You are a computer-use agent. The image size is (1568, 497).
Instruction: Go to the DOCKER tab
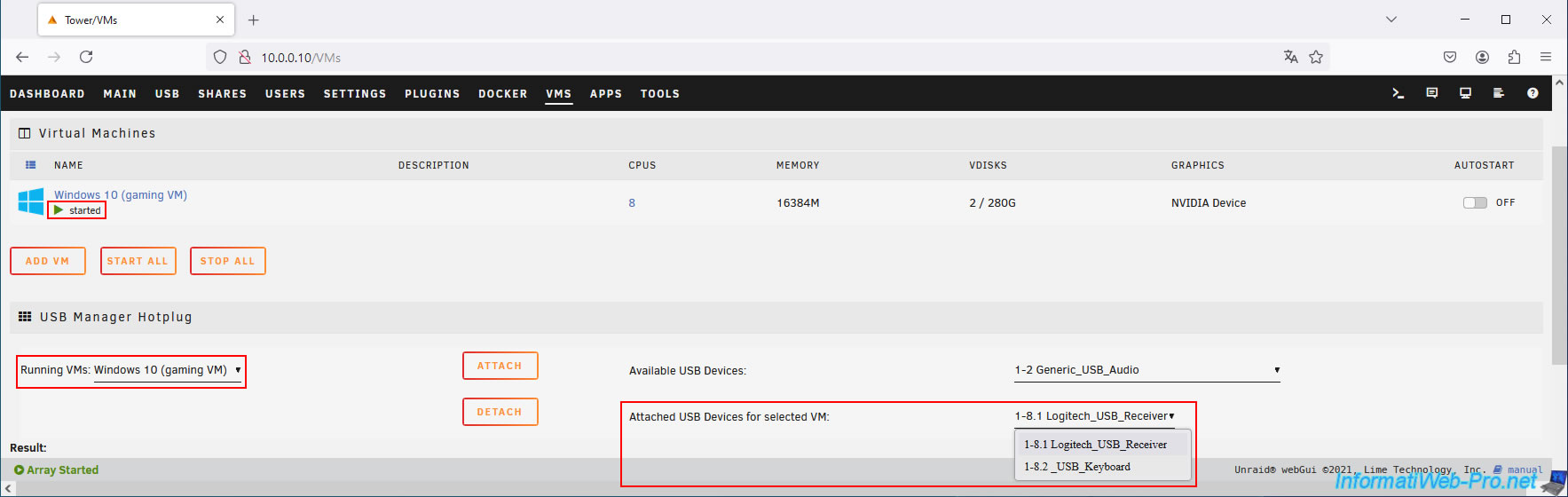tap(503, 94)
